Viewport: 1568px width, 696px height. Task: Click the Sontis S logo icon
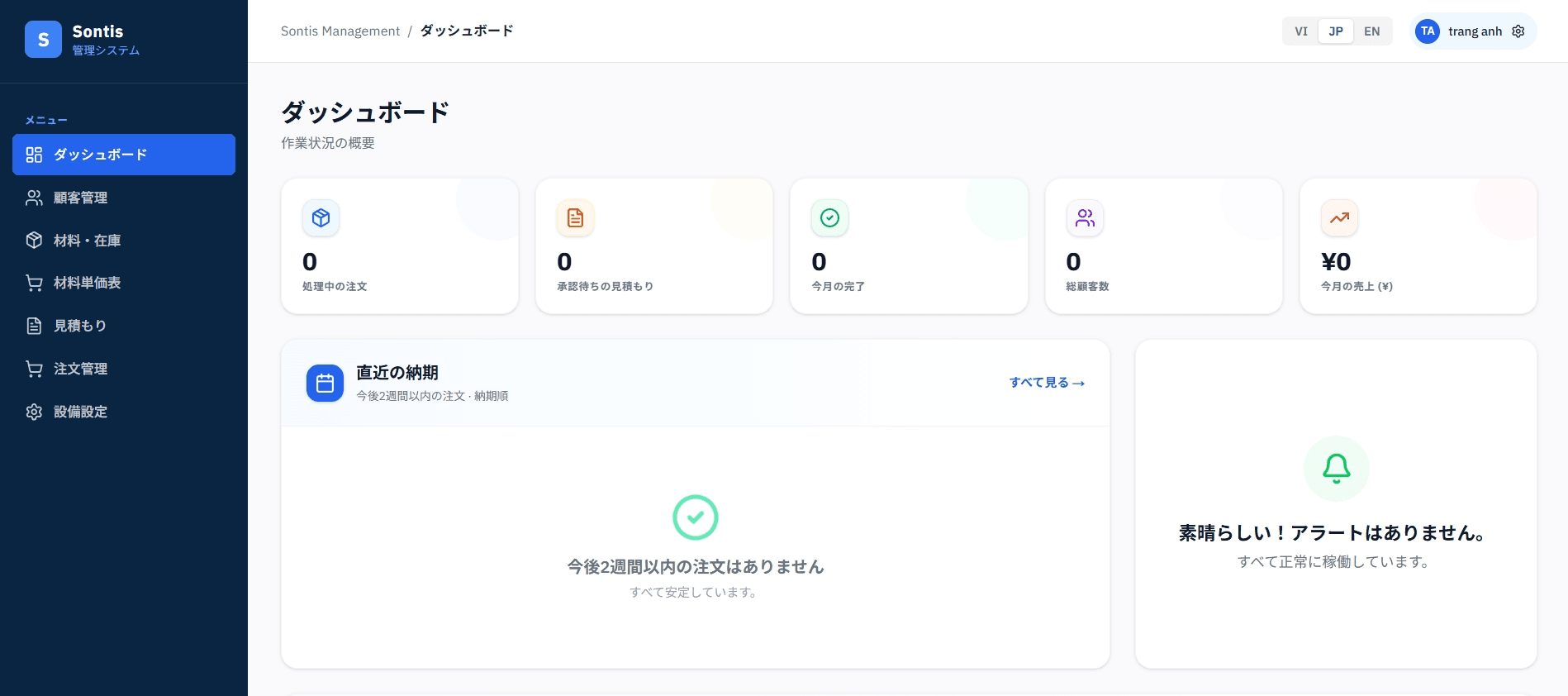coord(43,39)
